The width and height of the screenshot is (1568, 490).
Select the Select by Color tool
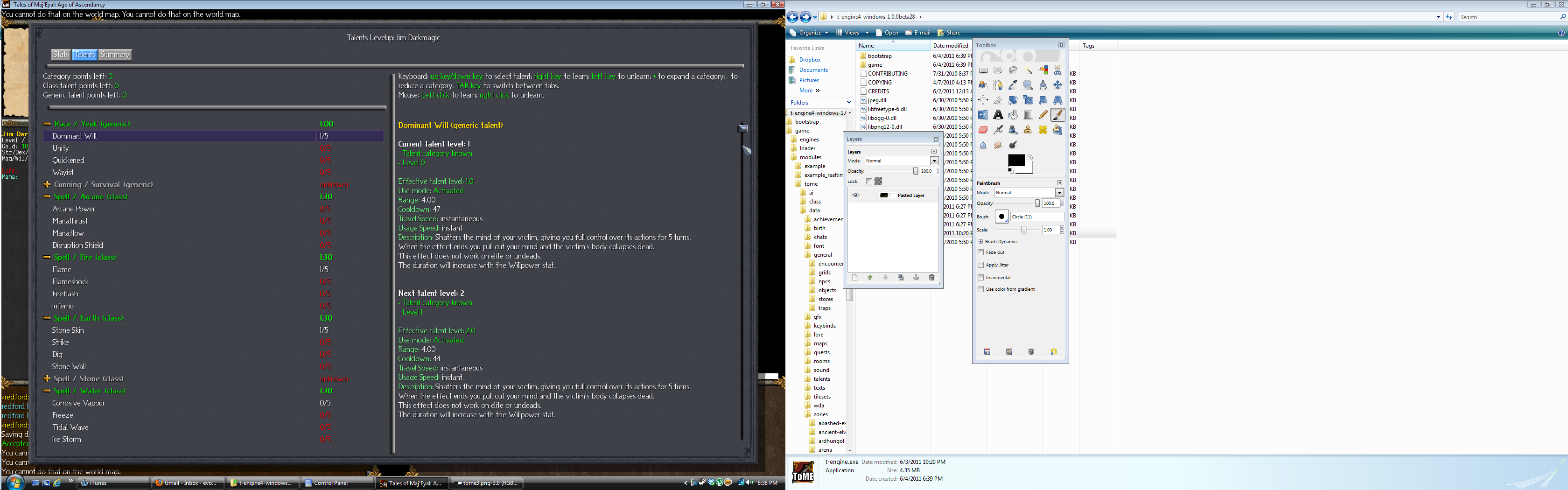[x=1043, y=70]
